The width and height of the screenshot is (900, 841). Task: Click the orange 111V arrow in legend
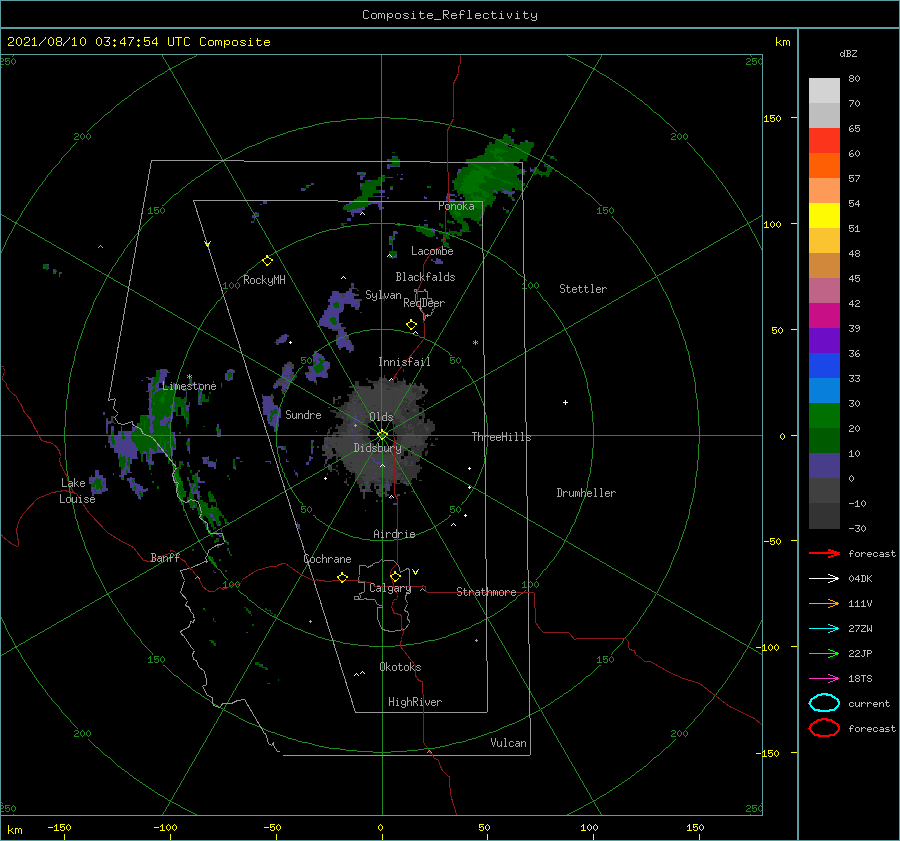pos(824,603)
